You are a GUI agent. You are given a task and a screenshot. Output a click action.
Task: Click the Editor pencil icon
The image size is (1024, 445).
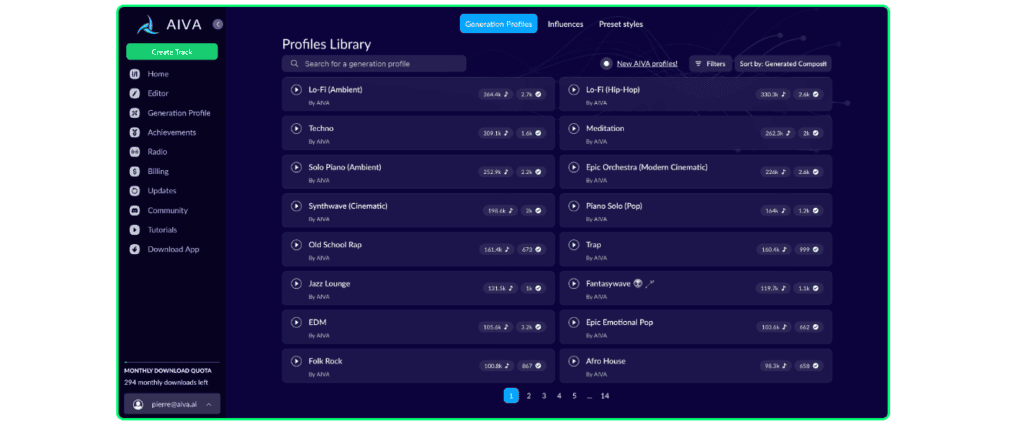135,93
